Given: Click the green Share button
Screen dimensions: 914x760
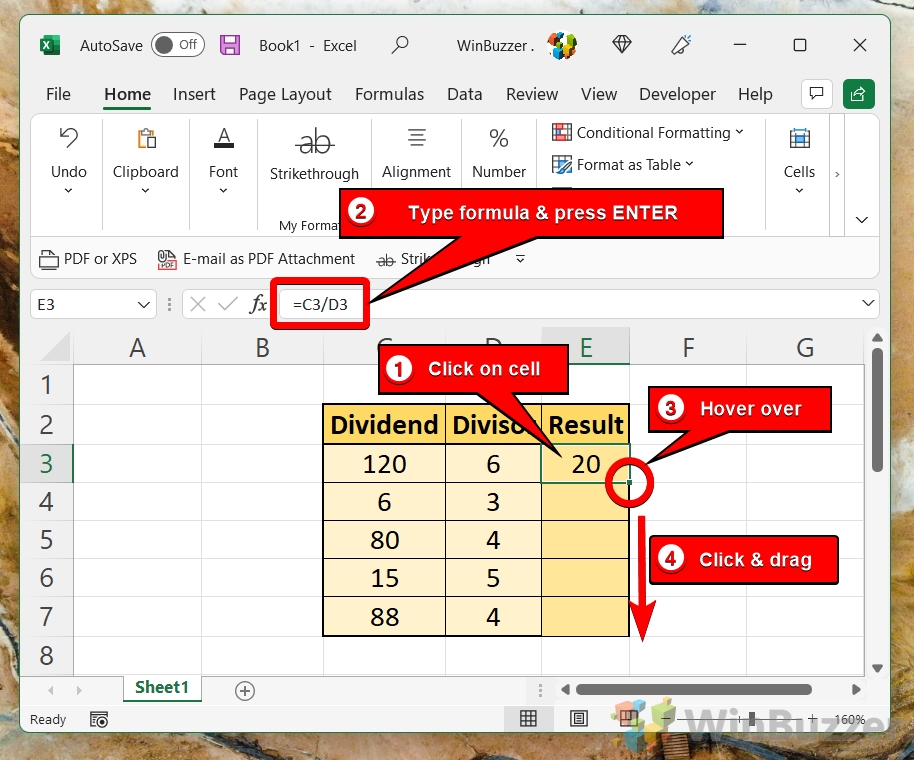Looking at the screenshot, I should [859, 94].
